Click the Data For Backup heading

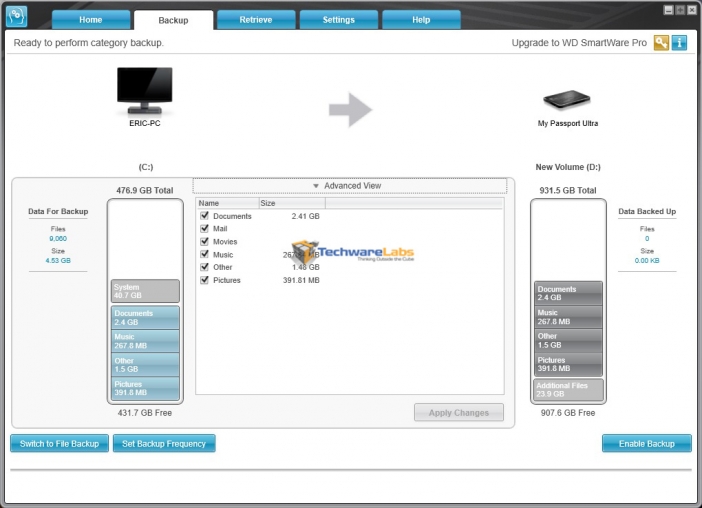pyautogui.click(x=58, y=211)
